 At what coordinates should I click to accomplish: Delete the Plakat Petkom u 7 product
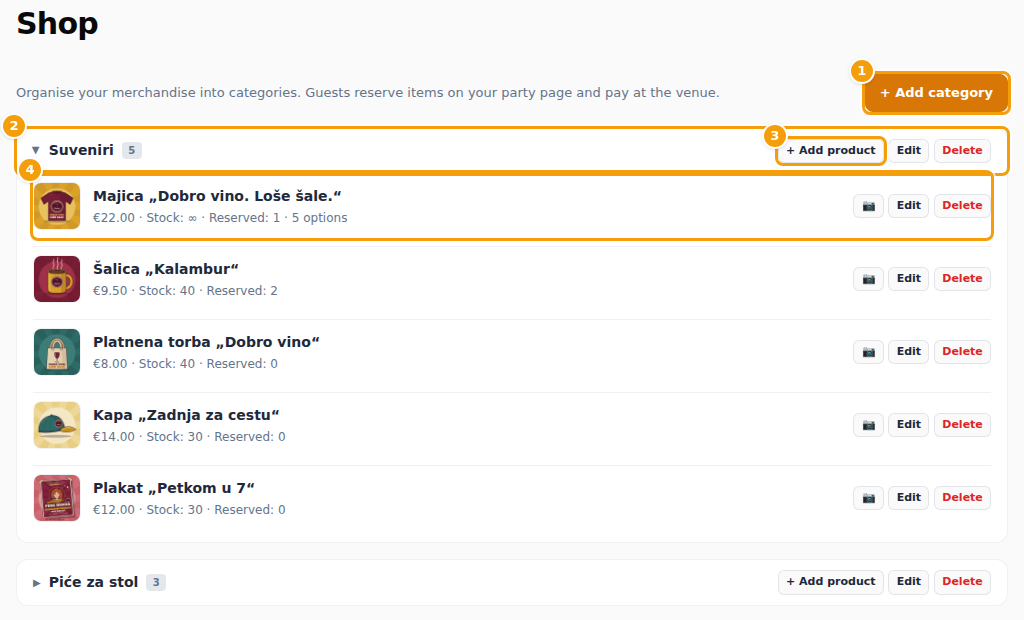click(x=962, y=498)
